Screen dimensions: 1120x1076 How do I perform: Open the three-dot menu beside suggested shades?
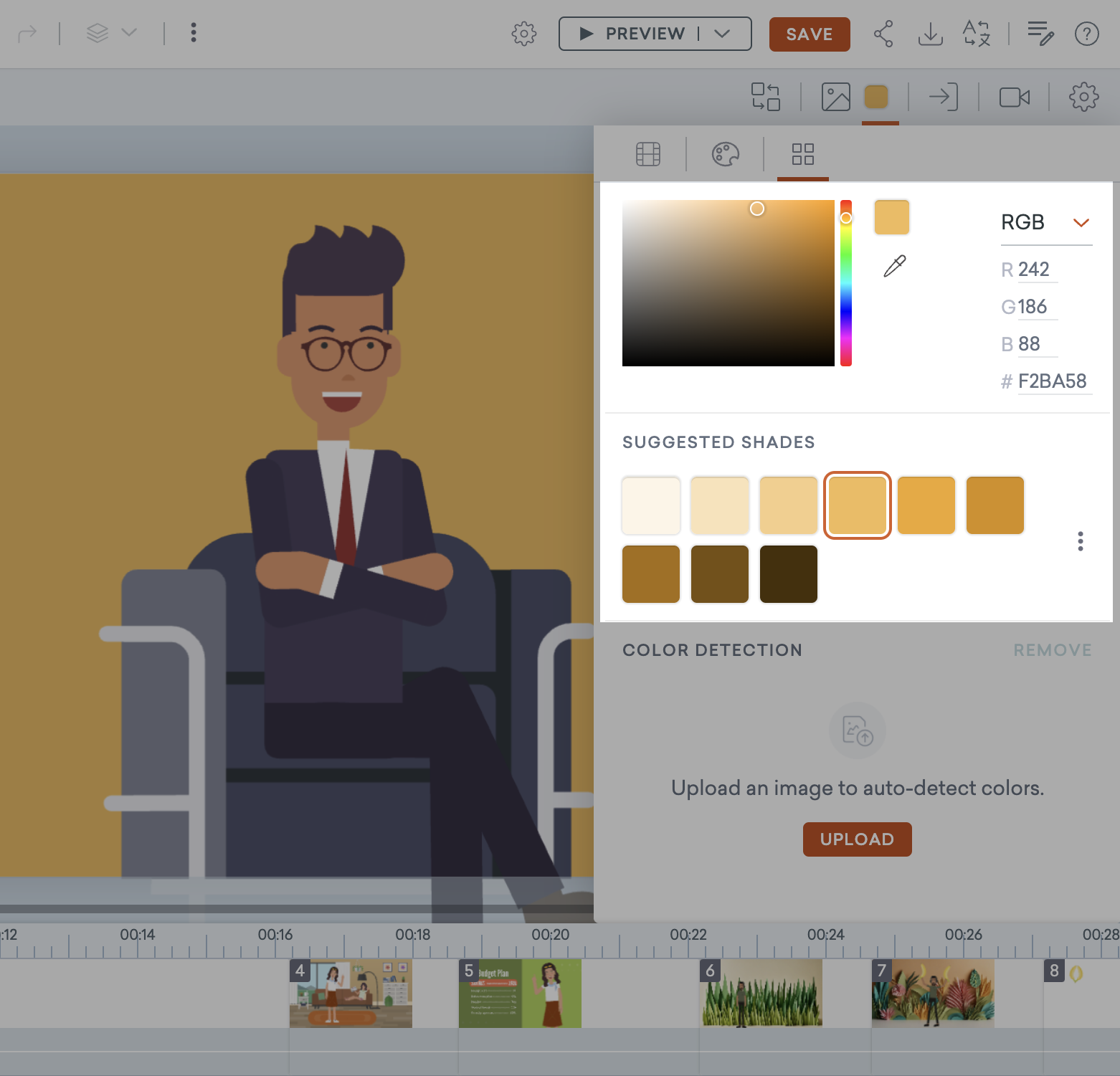pyautogui.click(x=1081, y=541)
